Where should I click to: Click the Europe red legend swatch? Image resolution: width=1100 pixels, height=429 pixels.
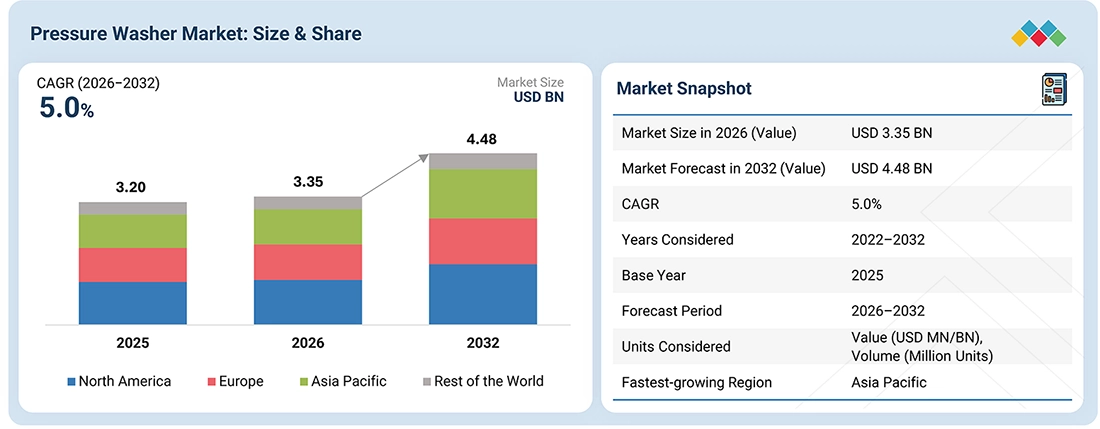[211, 382]
